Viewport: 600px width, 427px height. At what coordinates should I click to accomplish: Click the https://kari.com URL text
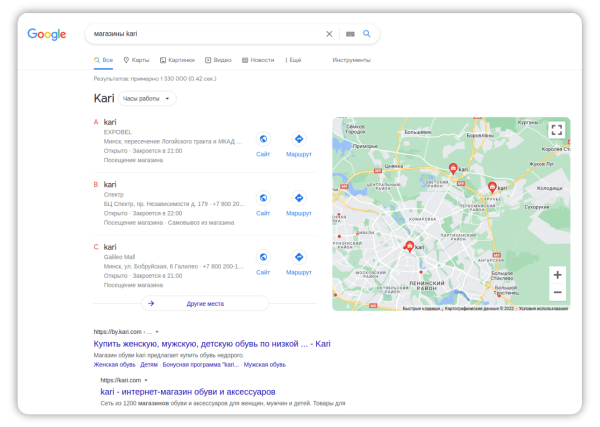point(121,380)
